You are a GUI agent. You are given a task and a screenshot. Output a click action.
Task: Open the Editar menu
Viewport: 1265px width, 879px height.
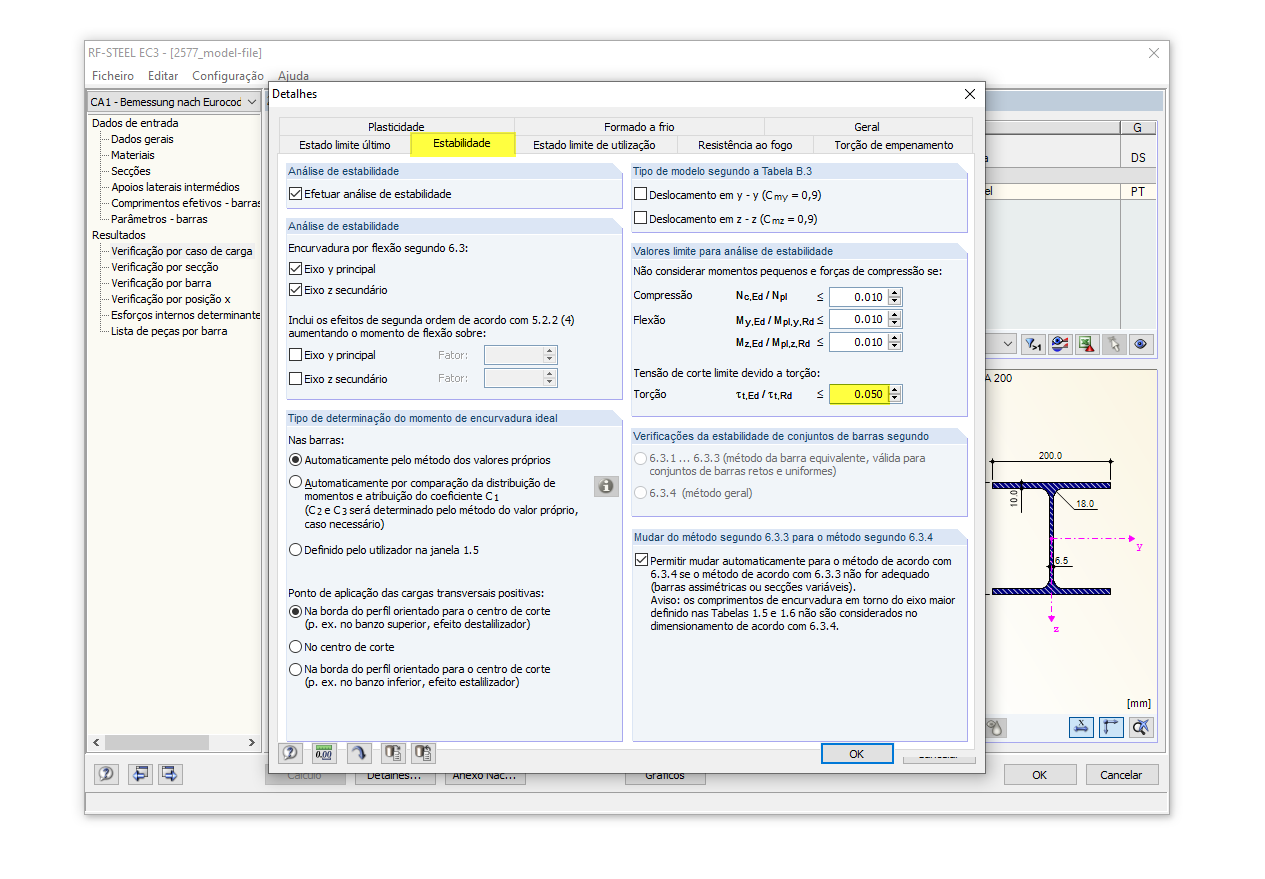163,76
